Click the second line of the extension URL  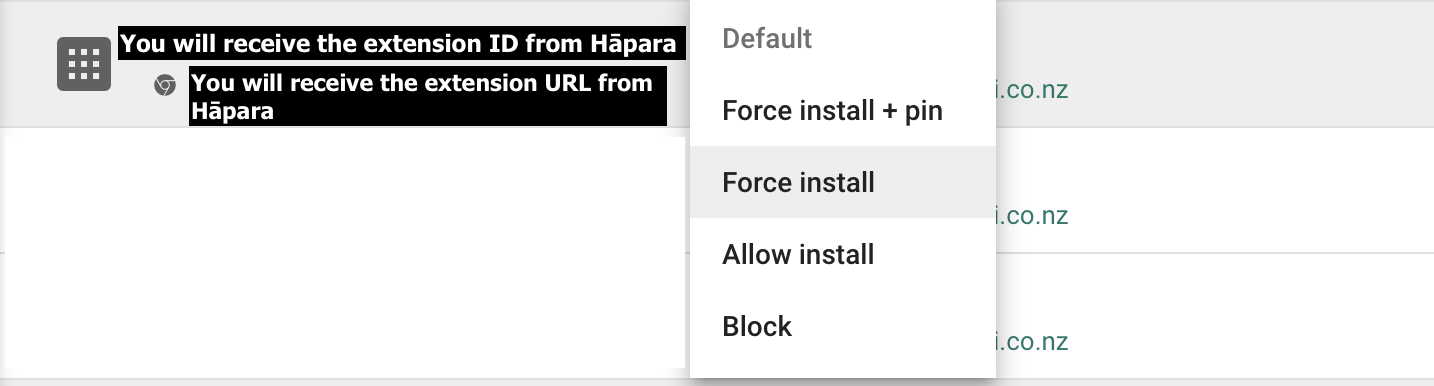pyautogui.click(x=232, y=111)
